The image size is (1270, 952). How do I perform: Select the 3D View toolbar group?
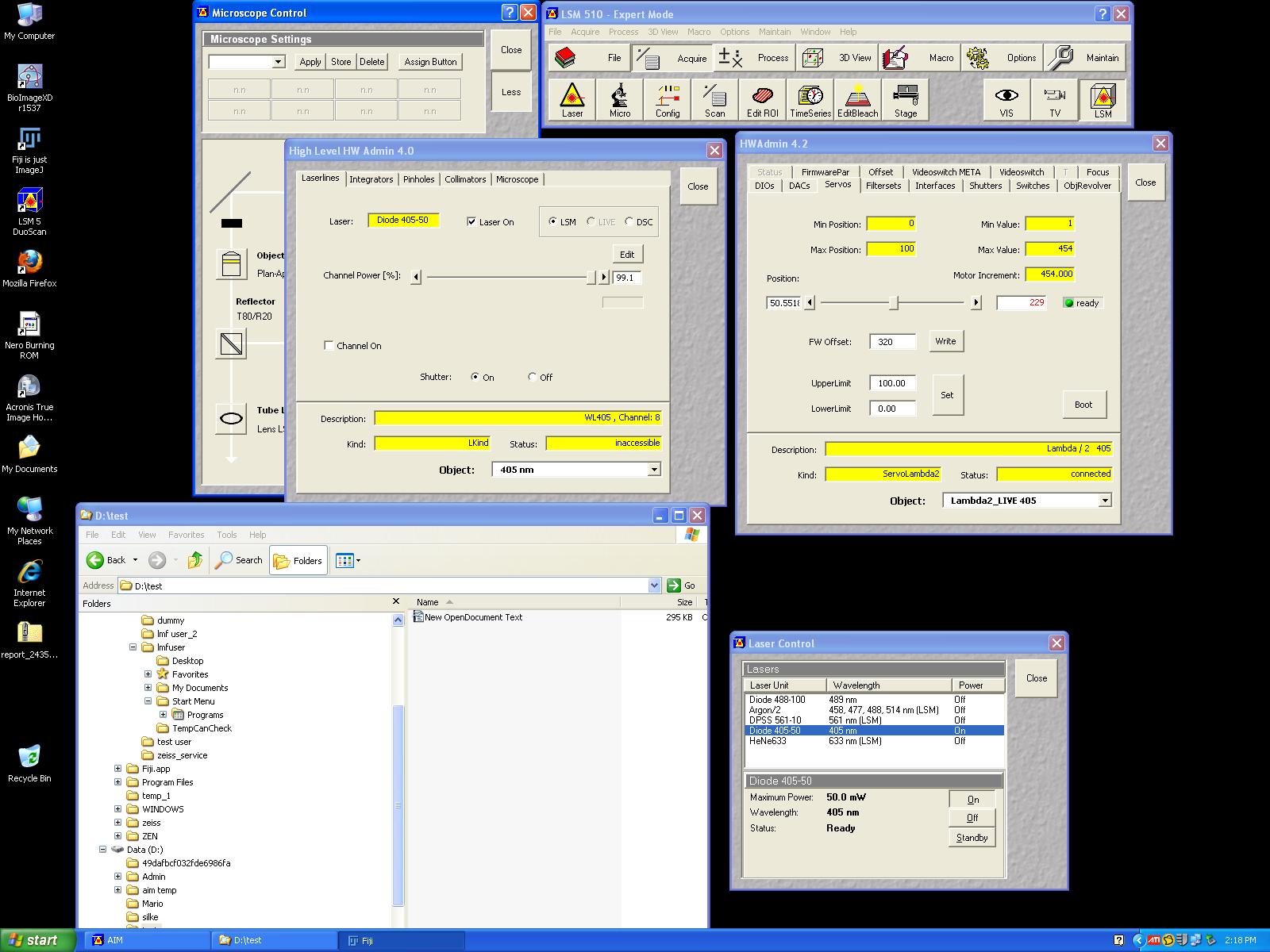click(x=837, y=58)
